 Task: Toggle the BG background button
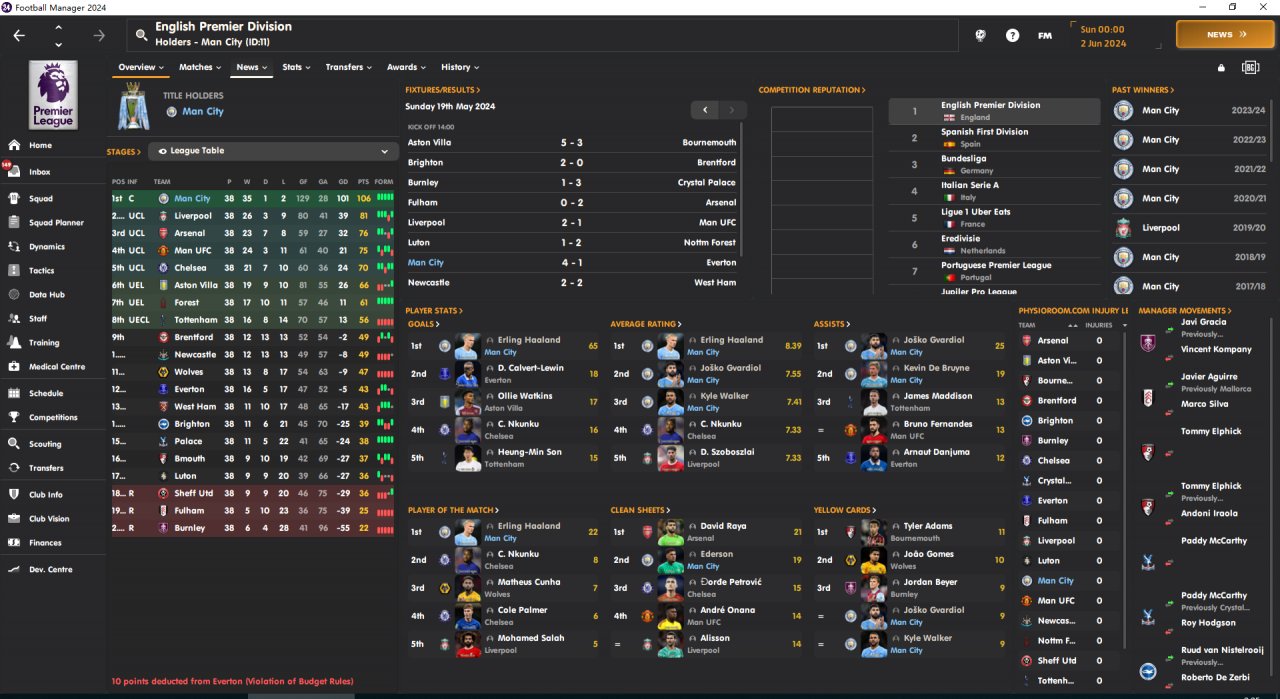(1249, 67)
